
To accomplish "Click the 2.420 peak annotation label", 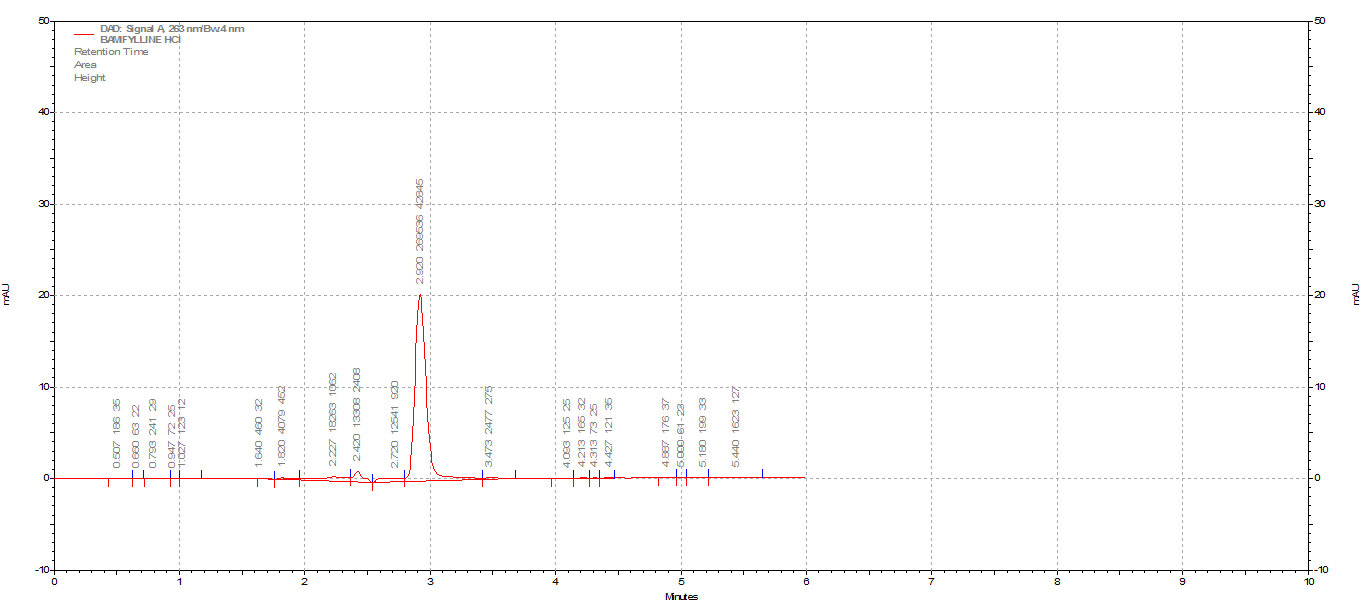I will (357, 417).
